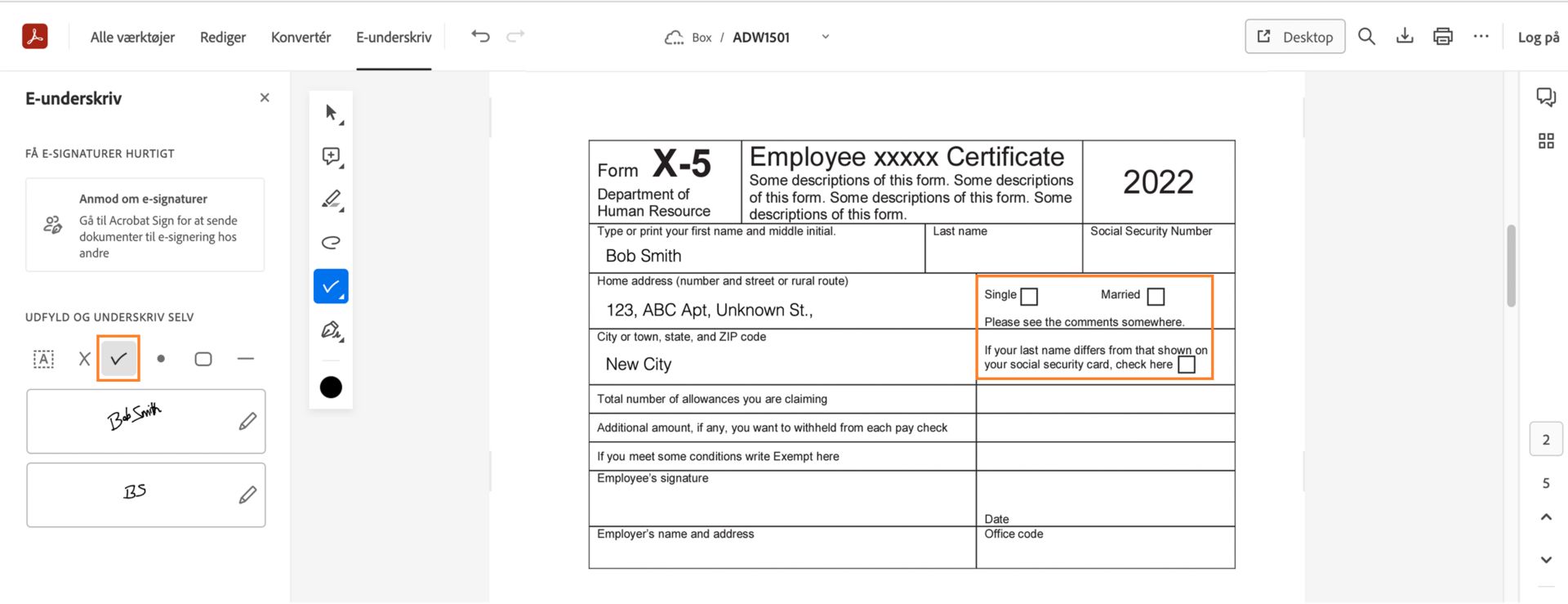Check the Single checkbox
This screenshot has height=604, width=1568.
point(1029,296)
